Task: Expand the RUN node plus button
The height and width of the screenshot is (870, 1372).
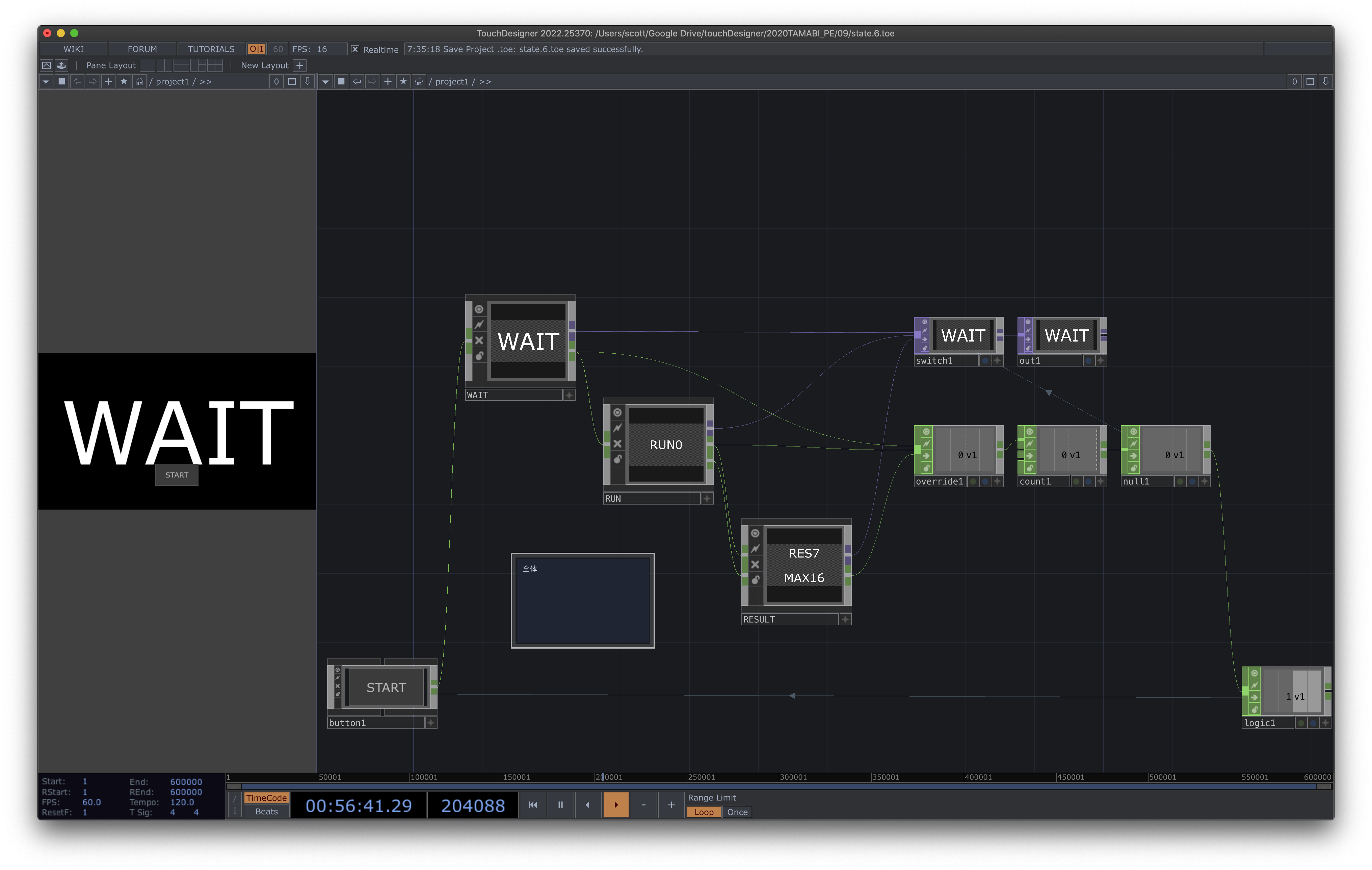Action: coord(707,498)
